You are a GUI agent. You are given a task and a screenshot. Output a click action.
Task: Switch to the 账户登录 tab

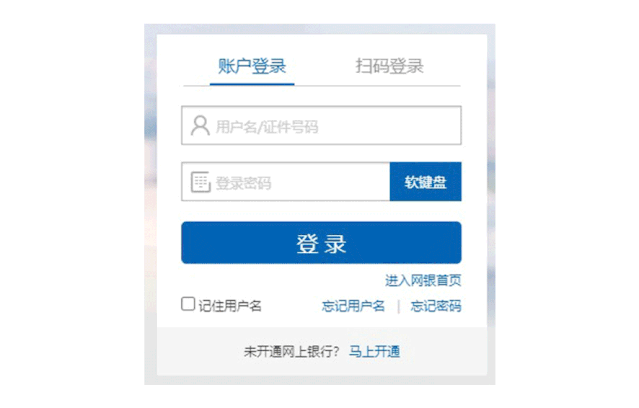pyautogui.click(x=252, y=66)
